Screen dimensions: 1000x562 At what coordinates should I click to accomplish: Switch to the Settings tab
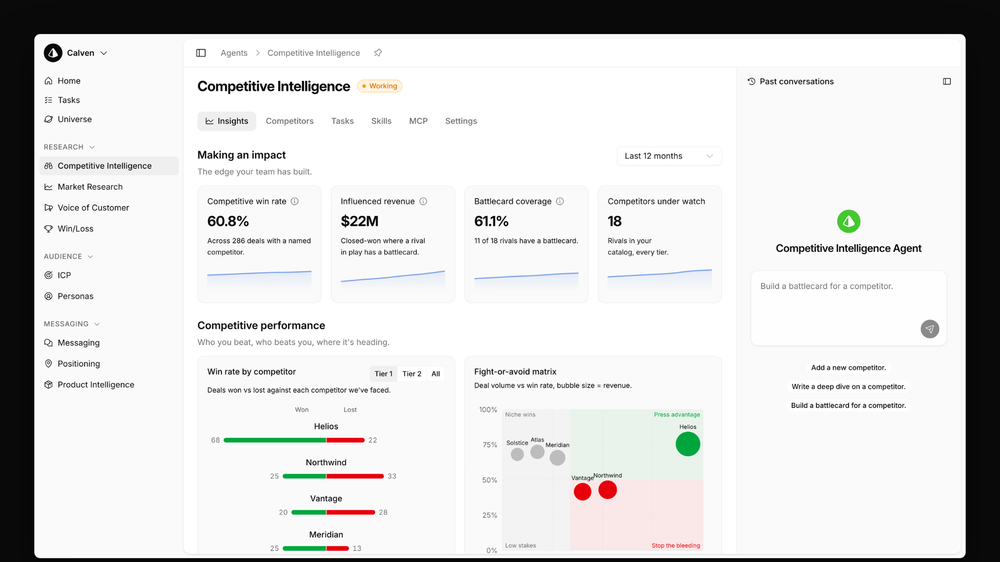(461, 121)
